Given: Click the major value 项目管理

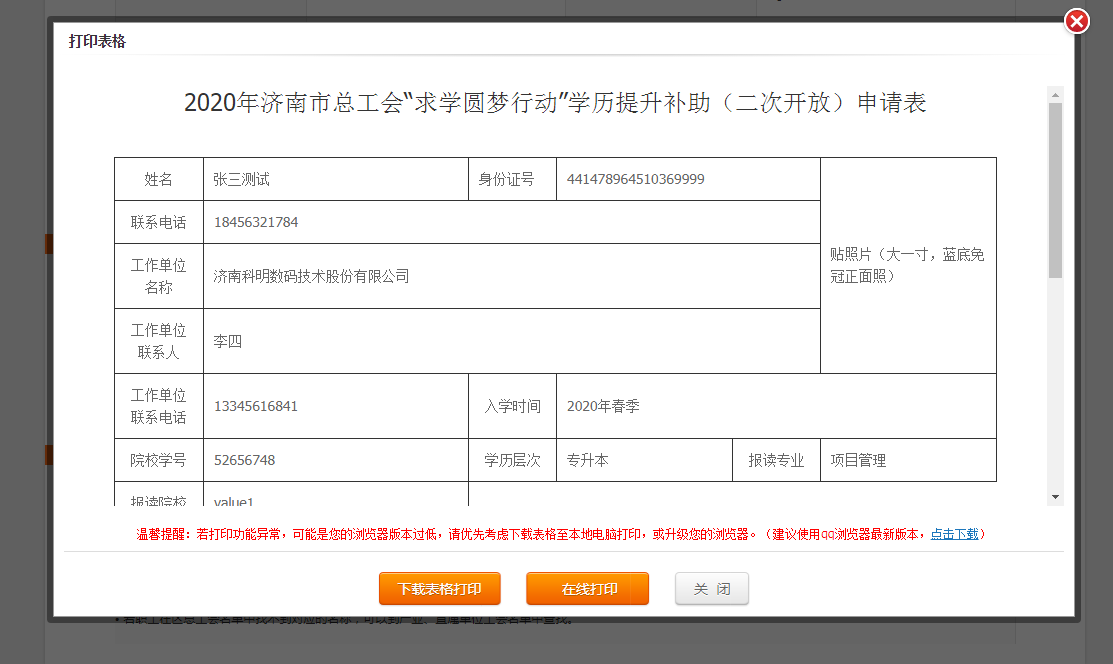Looking at the screenshot, I should tap(858, 460).
